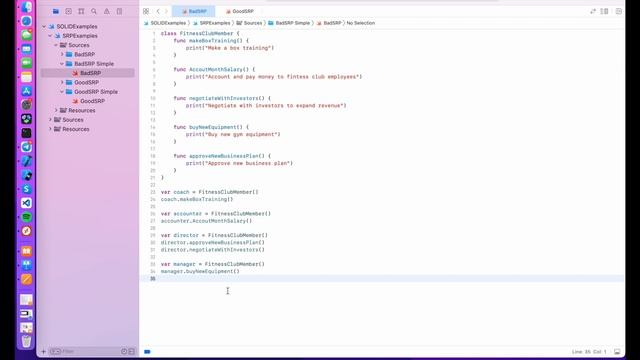
Task: Expand the GoodSRP folder
Action: (x=62, y=82)
